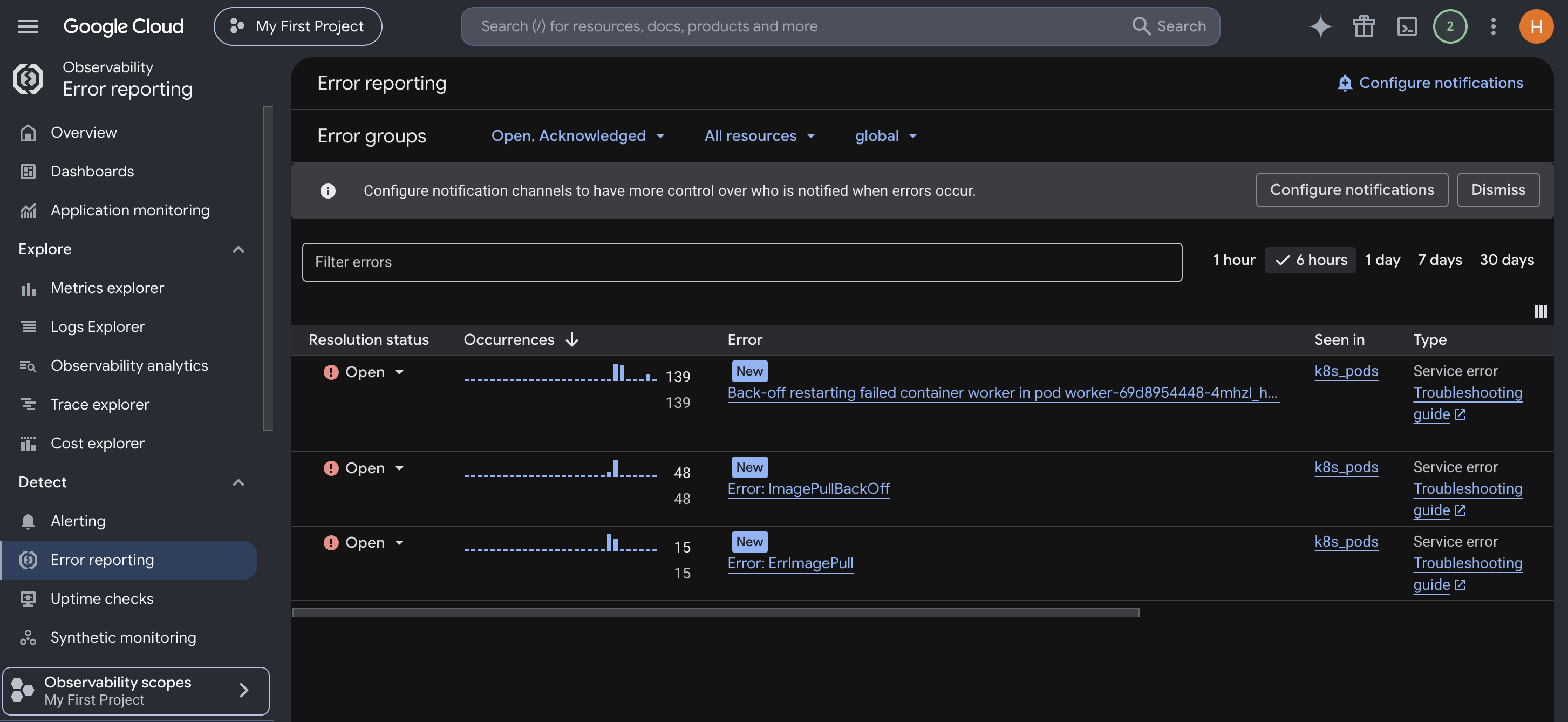
Task: Open the Open, Acknowledged status filter
Action: click(578, 136)
